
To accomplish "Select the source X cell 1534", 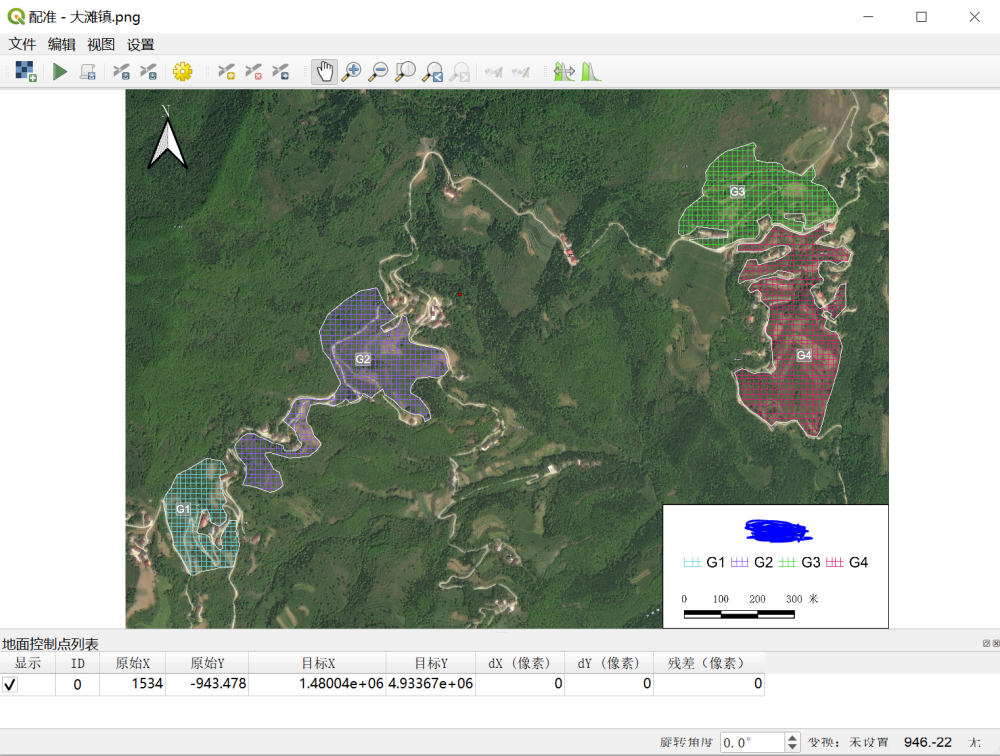I will click(x=132, y=684).
